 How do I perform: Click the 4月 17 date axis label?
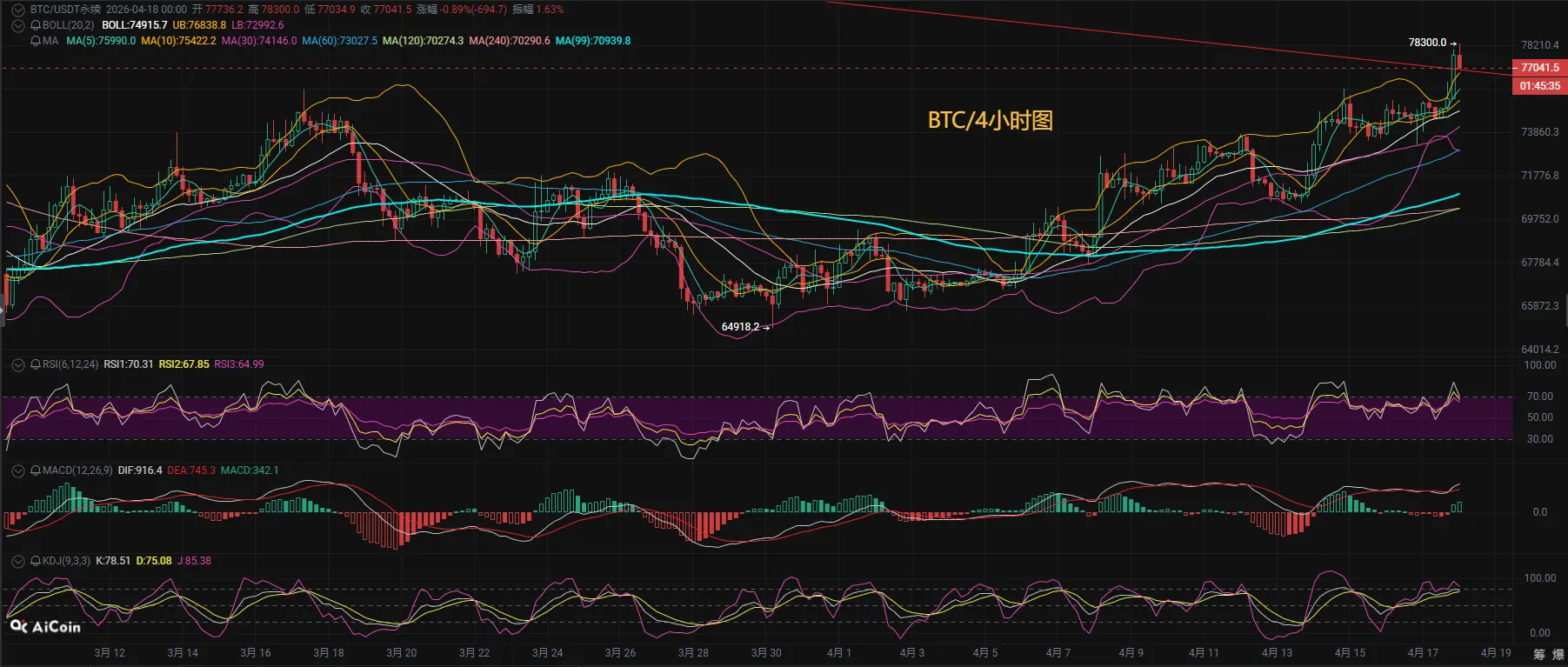1423,653
